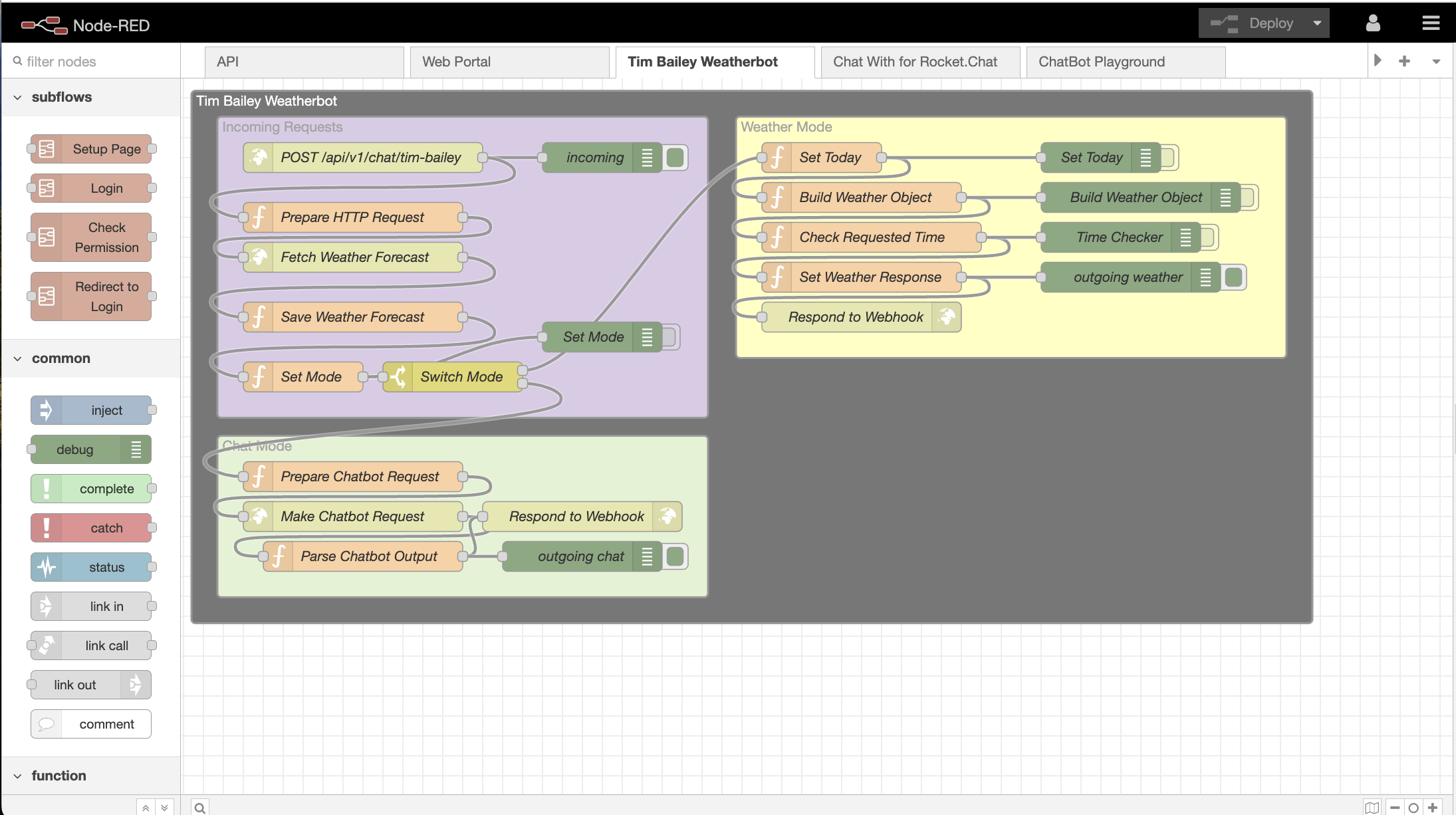Select the Check Permission subflow node

(91, 237)
